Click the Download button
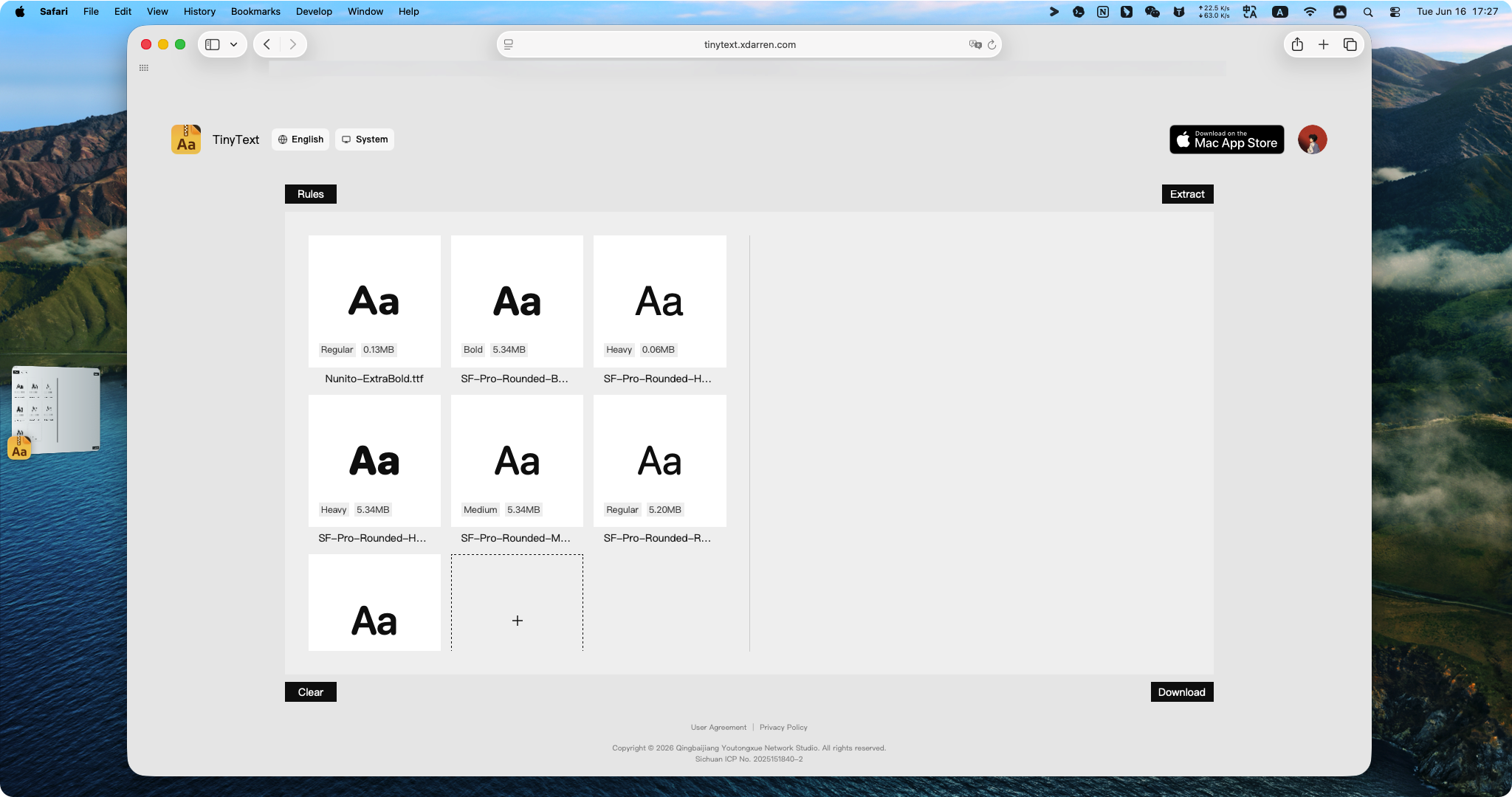The width and height of the screenshot is (1512, 797). click(x=1182, y=692)
